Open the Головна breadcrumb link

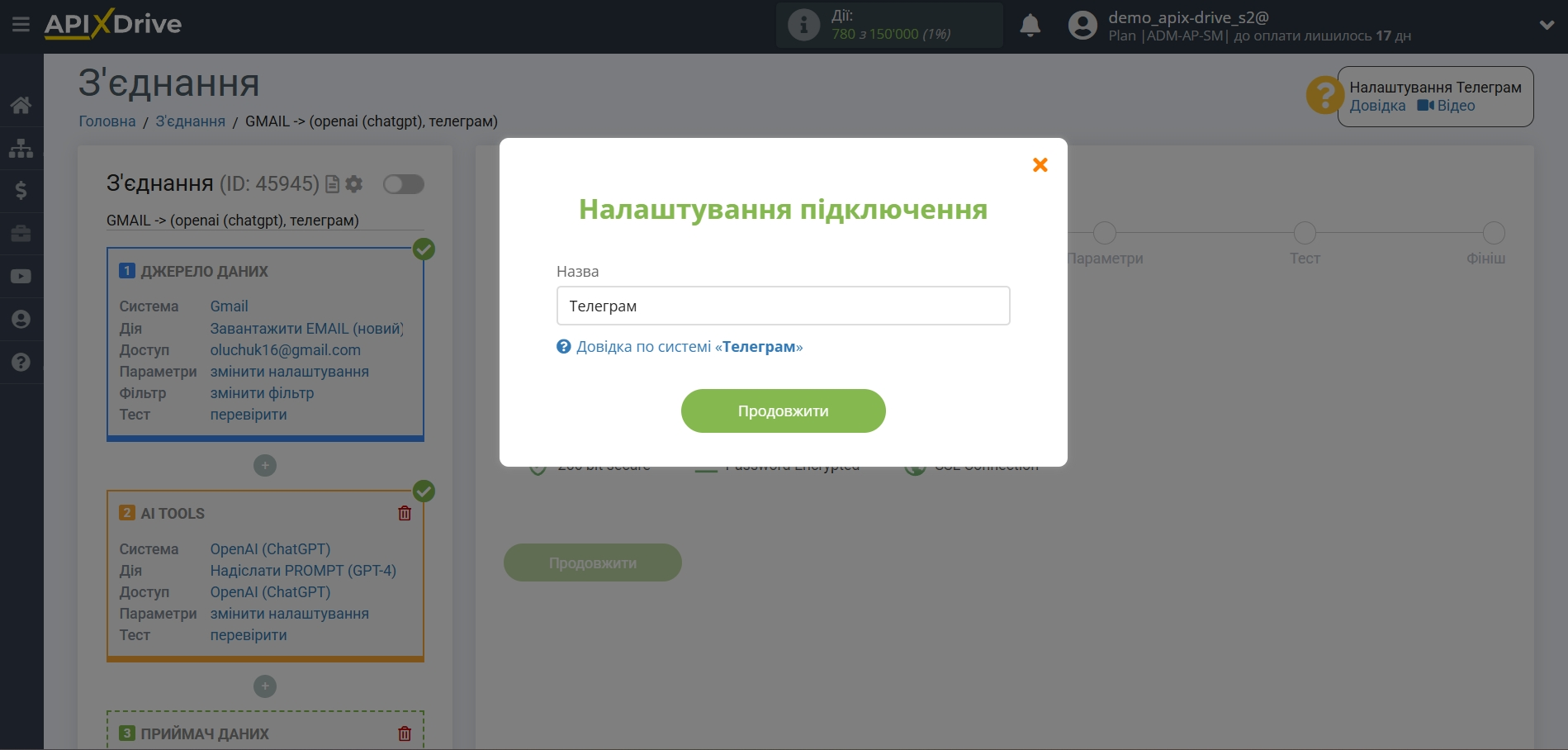107,121
